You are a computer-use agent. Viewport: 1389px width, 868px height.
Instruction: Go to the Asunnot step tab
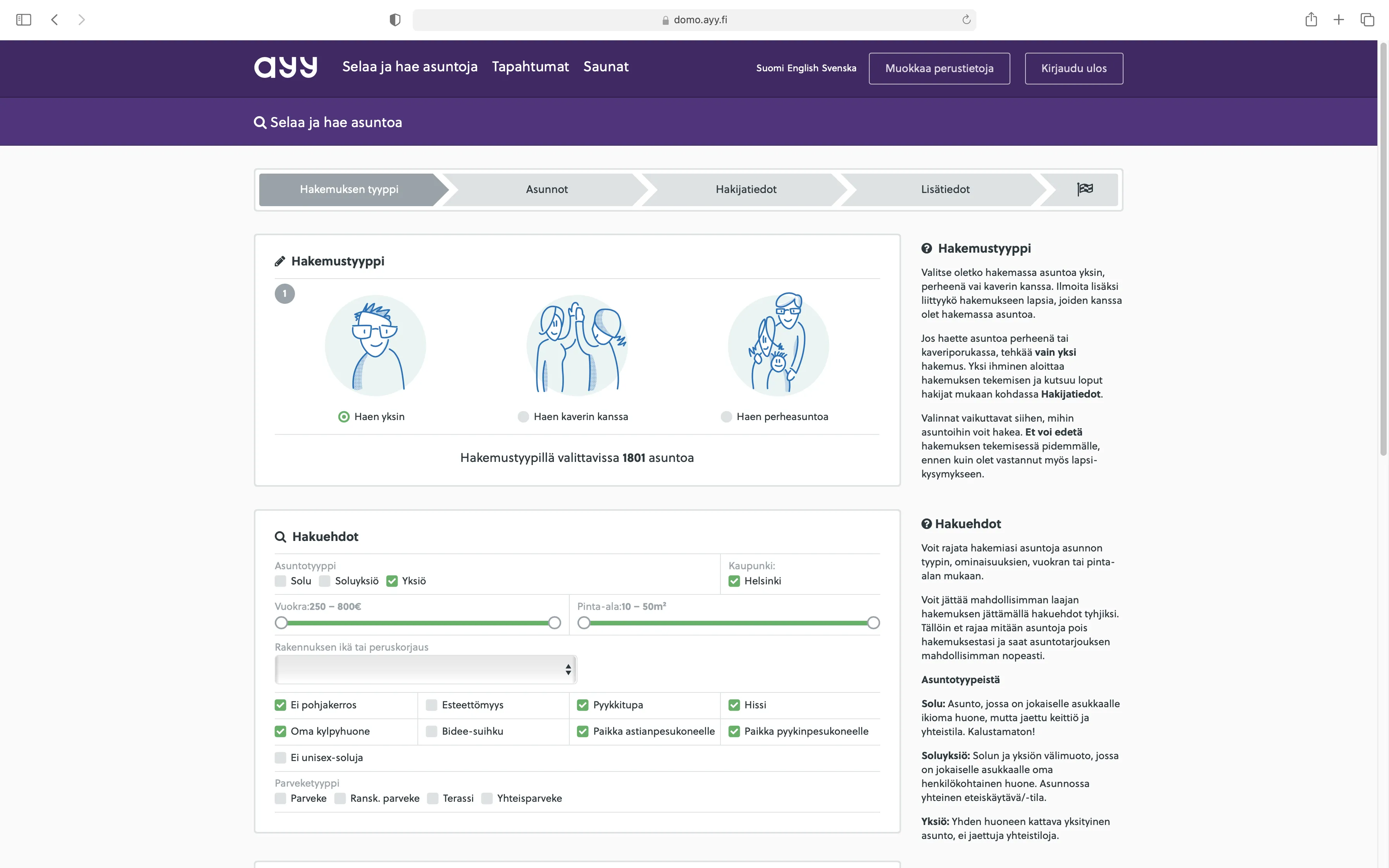coord(546,189)
